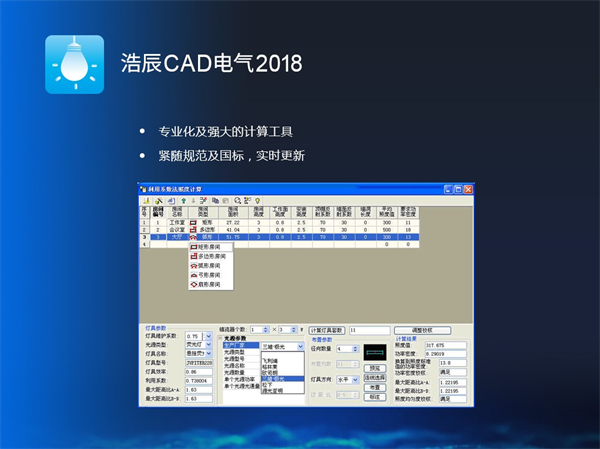Click row header number 4
The width and height of the screenshot is (600, 449).
(144, 244)
